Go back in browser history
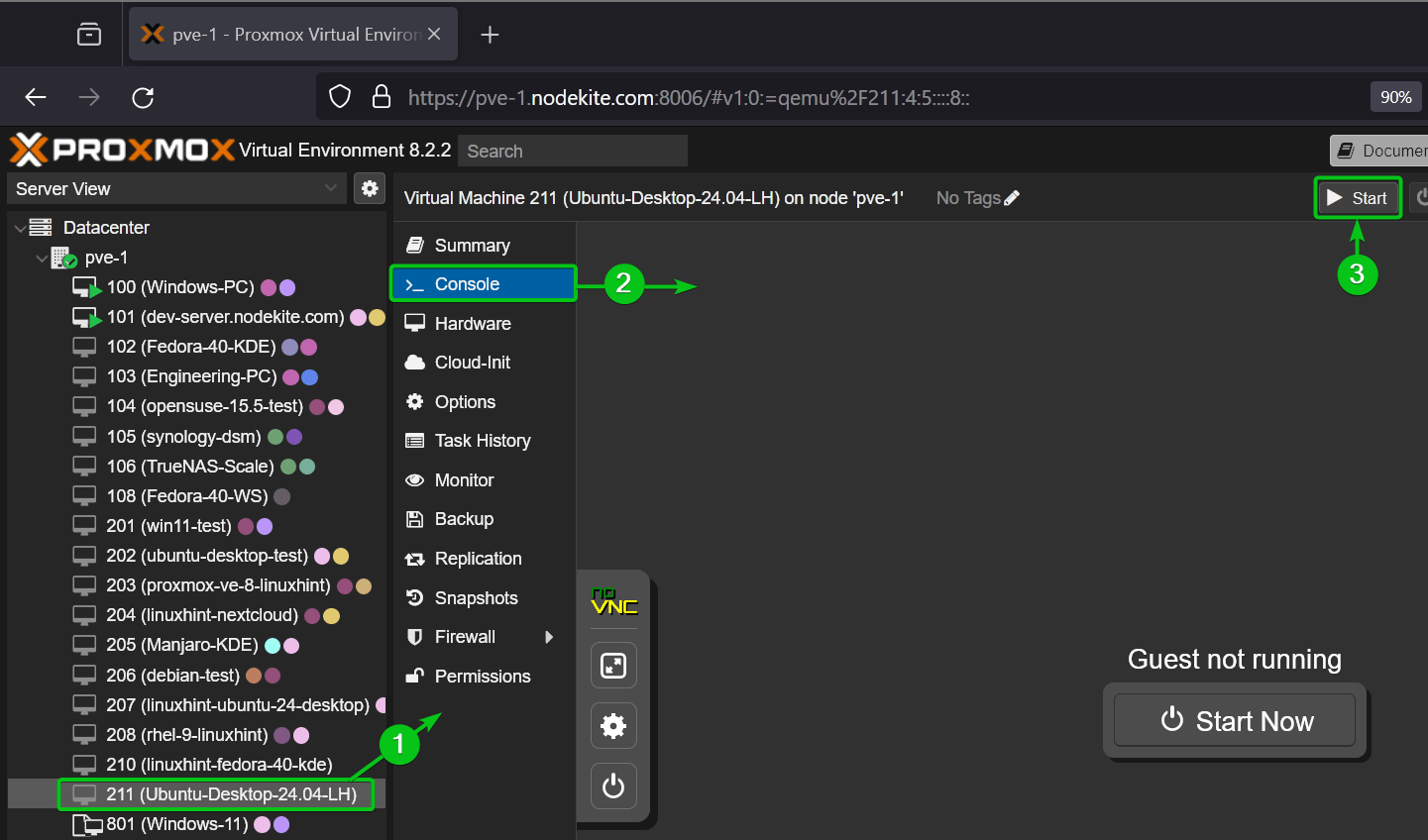Image resolution: width=1428 pixels, height=840 pixels. point(36,97)
